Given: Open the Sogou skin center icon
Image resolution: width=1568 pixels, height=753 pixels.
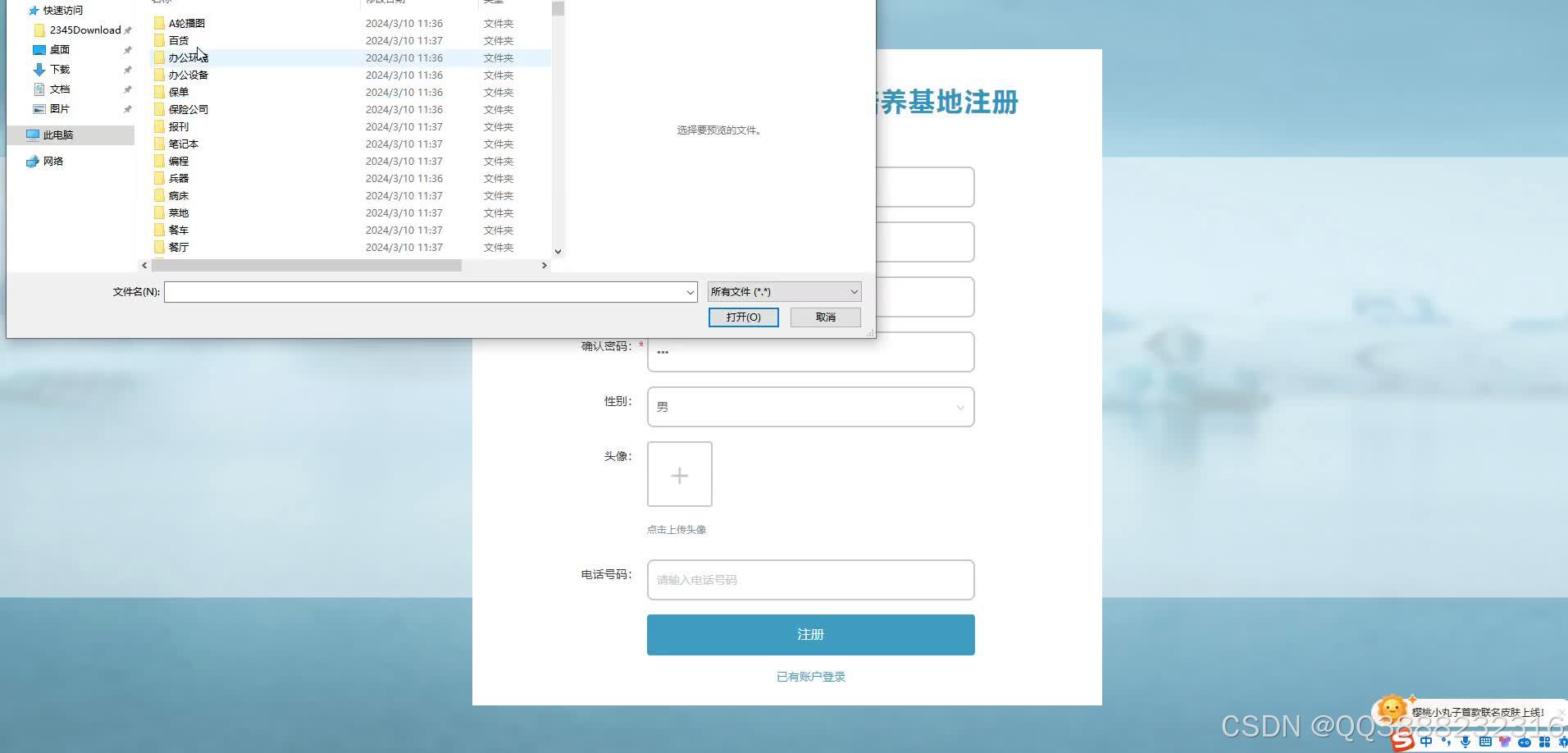Looking at the screenshot, I should tap(1505, 742).
